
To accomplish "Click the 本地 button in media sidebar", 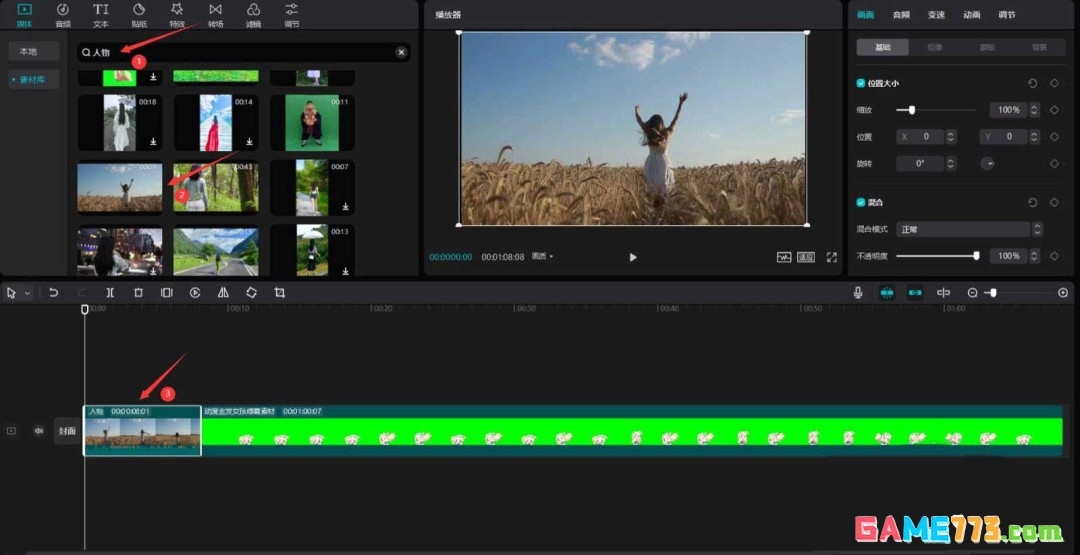I will click(28, 51).
